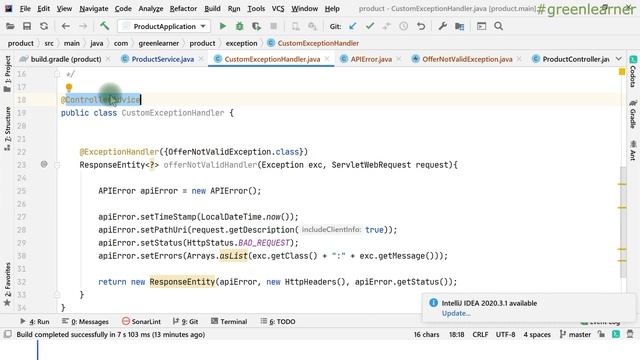The height and width of the screenshot is (360, 640).
Task: Change the CRLF line separator setting
Action: pos(480,334)
